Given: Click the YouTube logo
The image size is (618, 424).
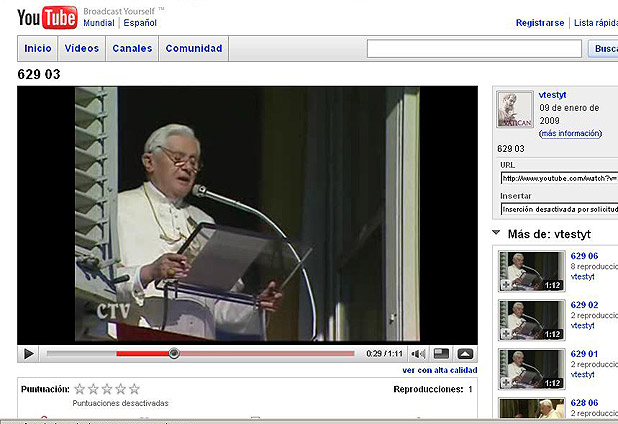Looking at the screenshot, I should point(47,17).
